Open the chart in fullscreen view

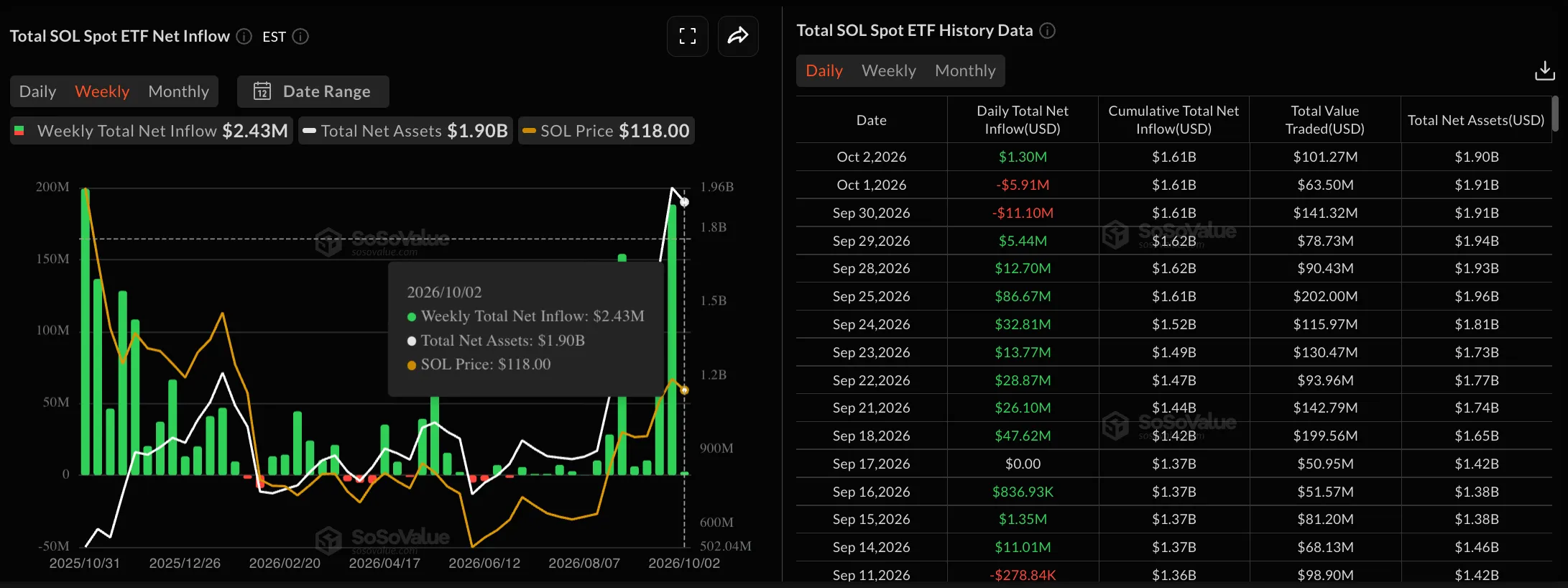[688, 36]
